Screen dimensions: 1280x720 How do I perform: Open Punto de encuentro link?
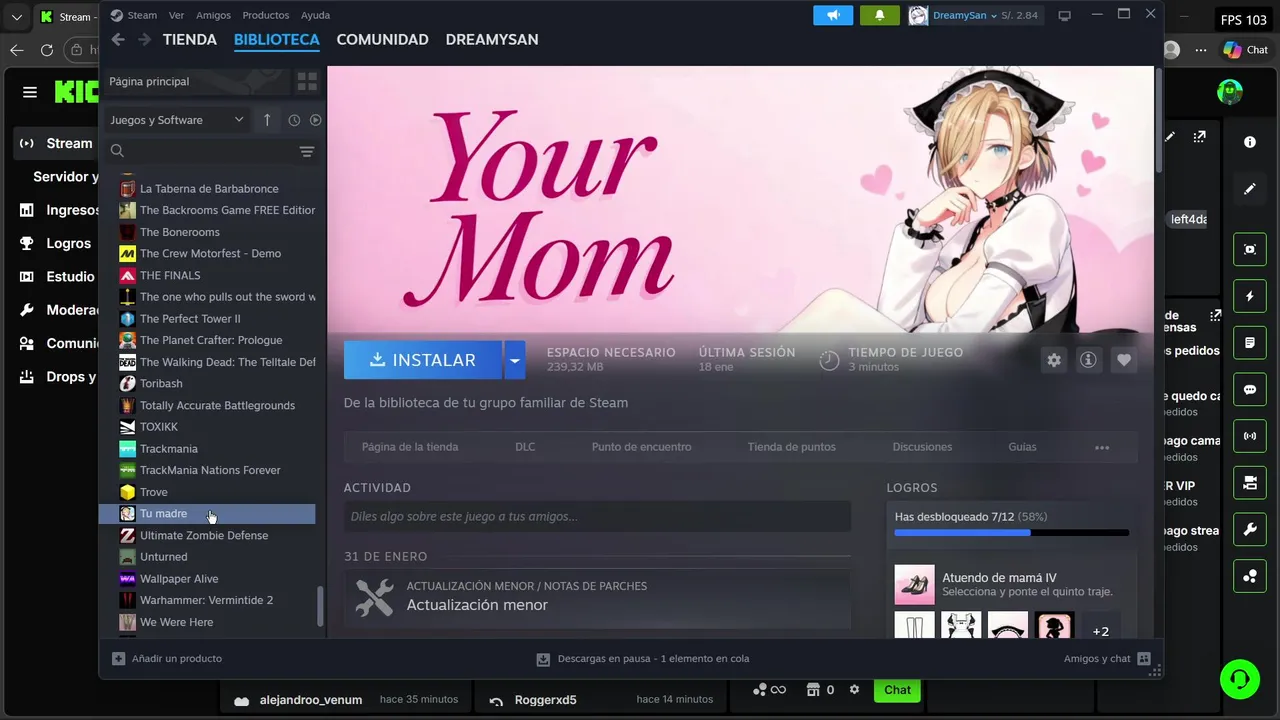click(x=641, y=447)
